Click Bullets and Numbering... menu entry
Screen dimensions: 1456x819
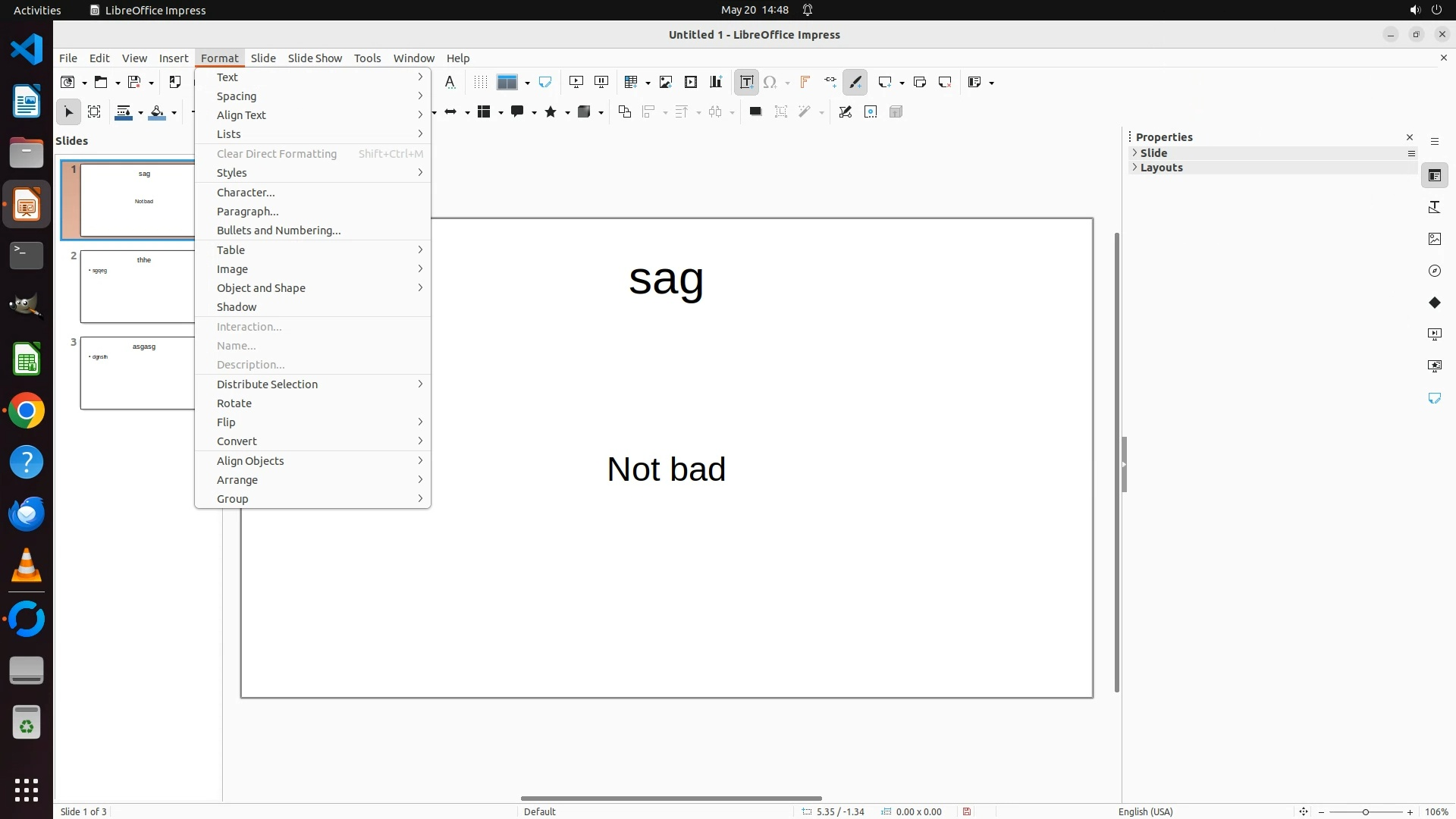(278, 230)
